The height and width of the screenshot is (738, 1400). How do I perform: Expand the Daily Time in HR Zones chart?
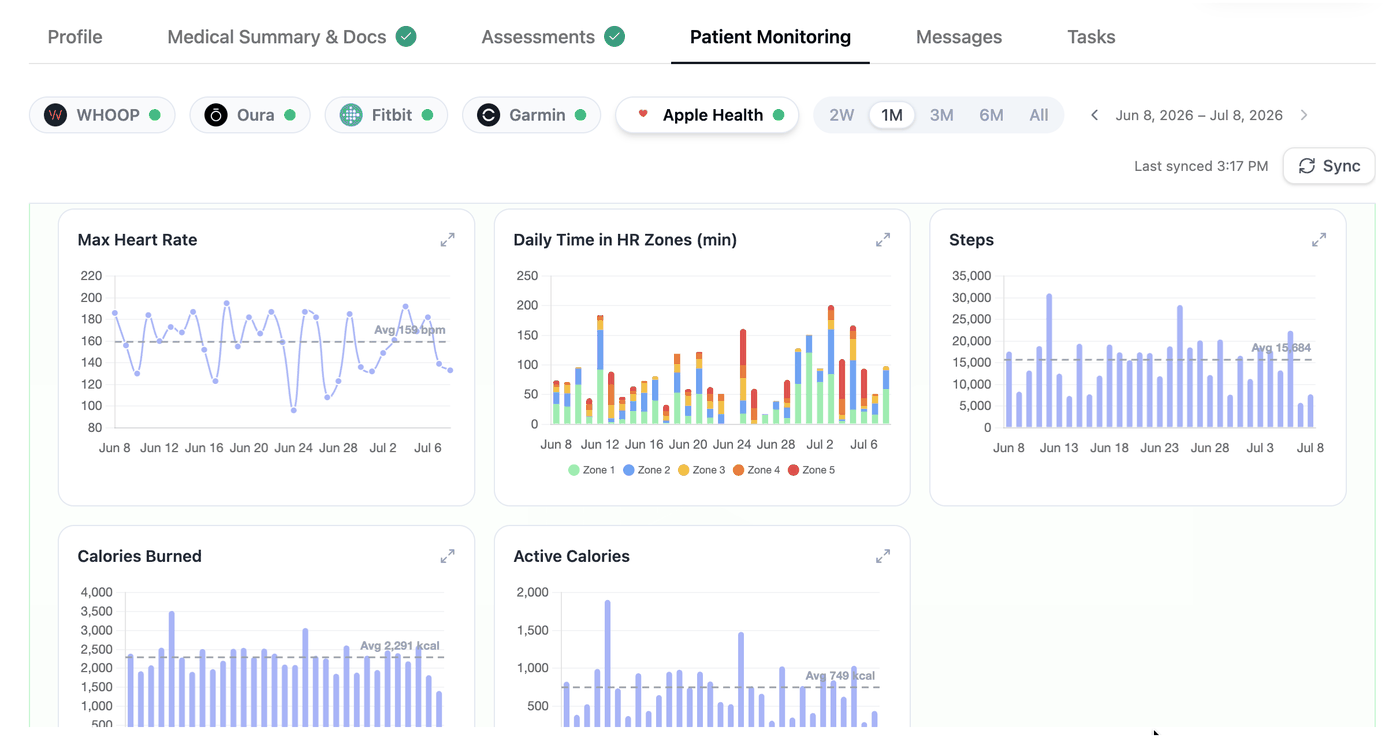click(x=883, y=240)
